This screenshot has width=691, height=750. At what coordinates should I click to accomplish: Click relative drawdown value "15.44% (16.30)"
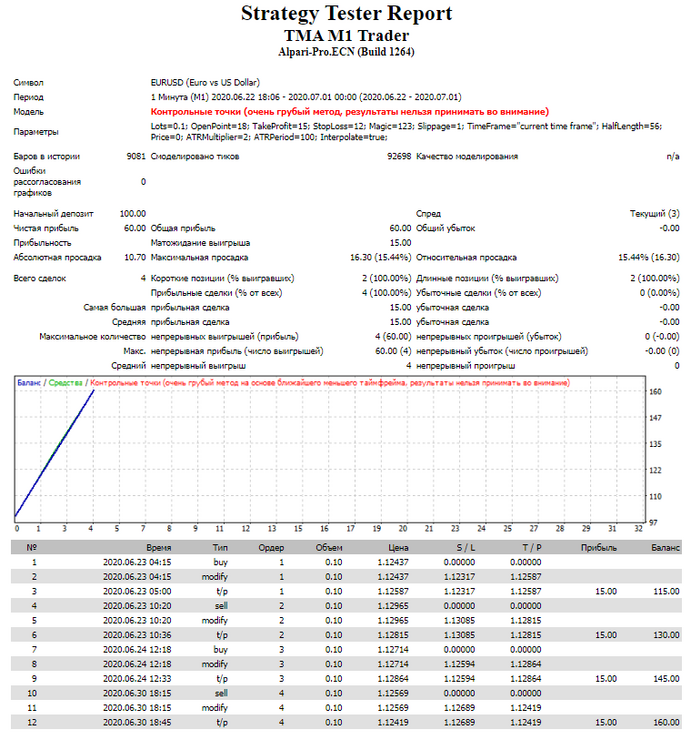pyautogui.click(x=648, y=257)
